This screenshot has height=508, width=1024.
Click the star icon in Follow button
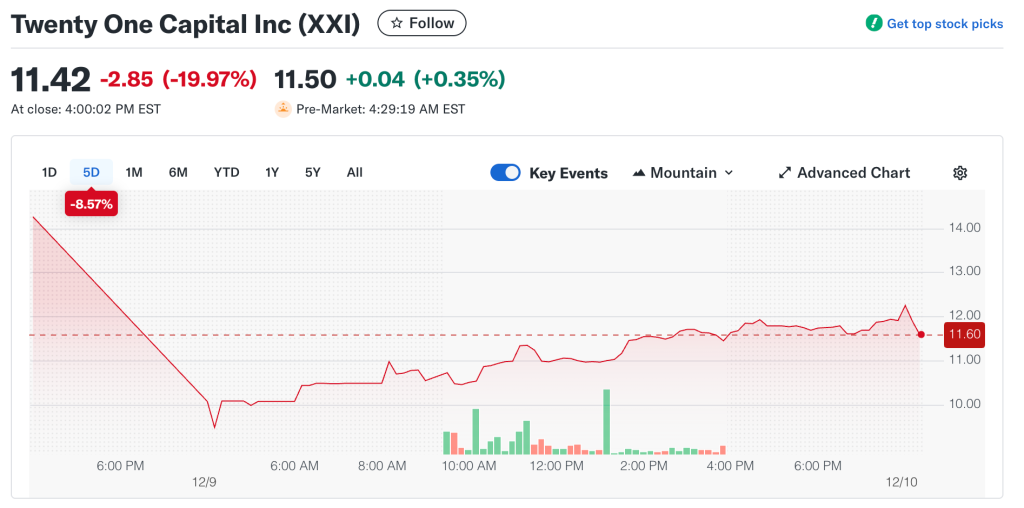click(x=397, y=23)
